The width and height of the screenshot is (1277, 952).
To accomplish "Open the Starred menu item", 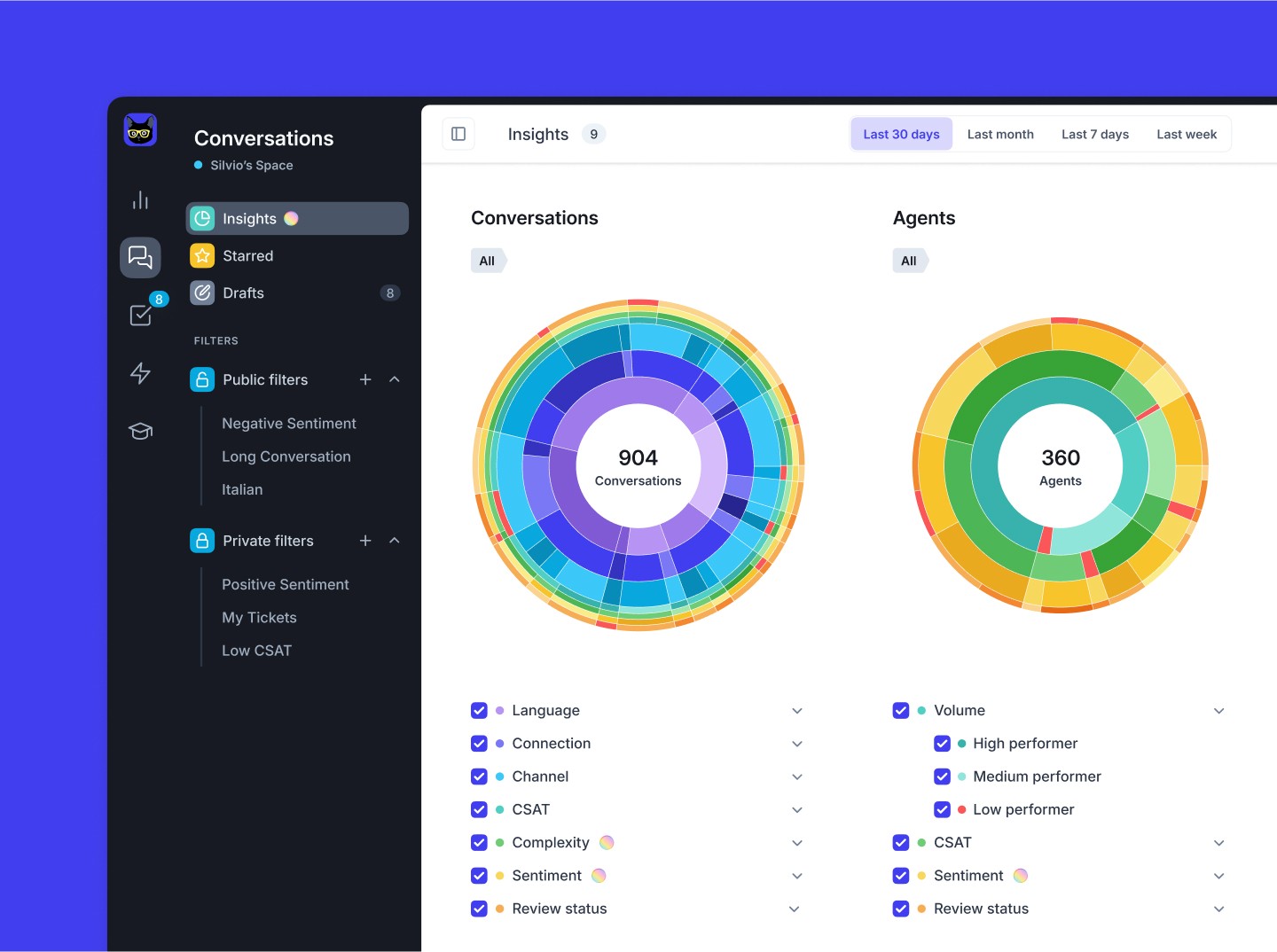I will tap(297, 255).
